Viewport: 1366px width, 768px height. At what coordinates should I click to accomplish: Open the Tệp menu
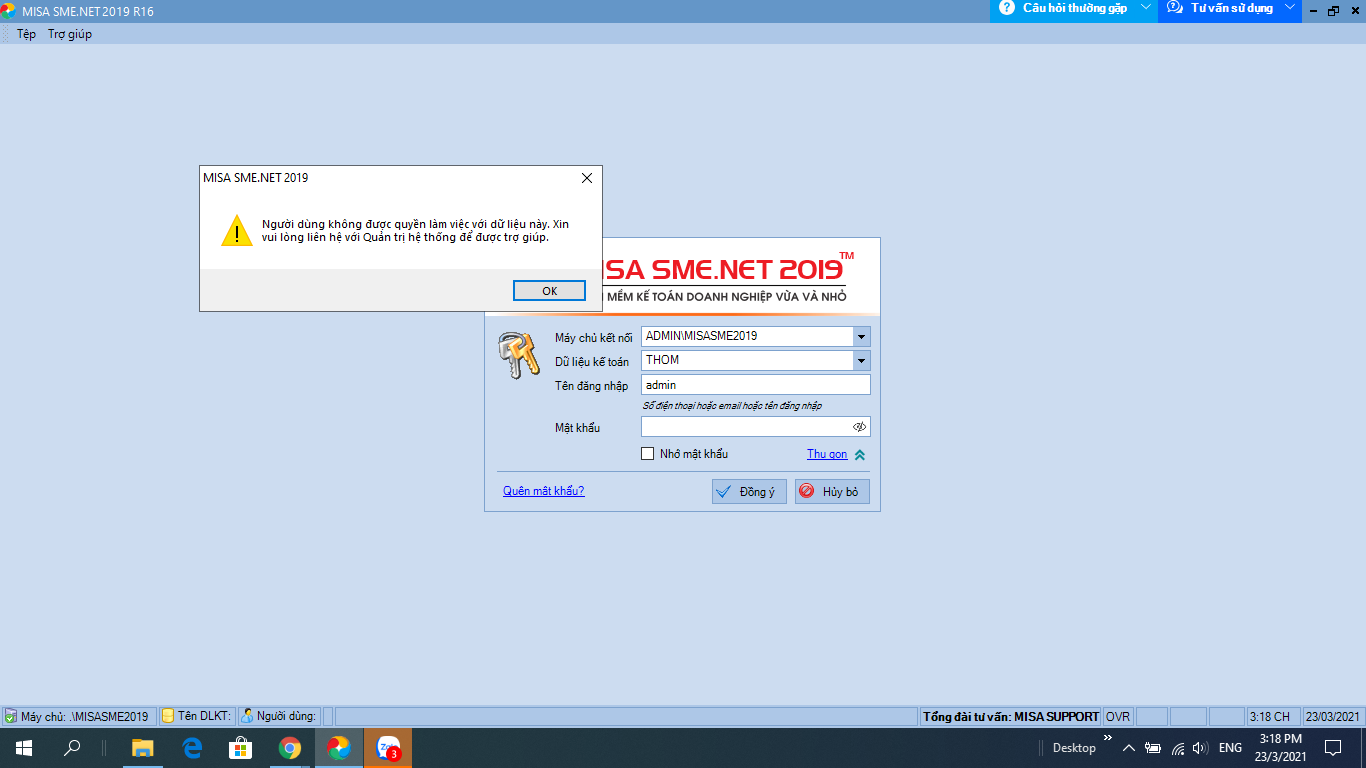tap(26, 34)
